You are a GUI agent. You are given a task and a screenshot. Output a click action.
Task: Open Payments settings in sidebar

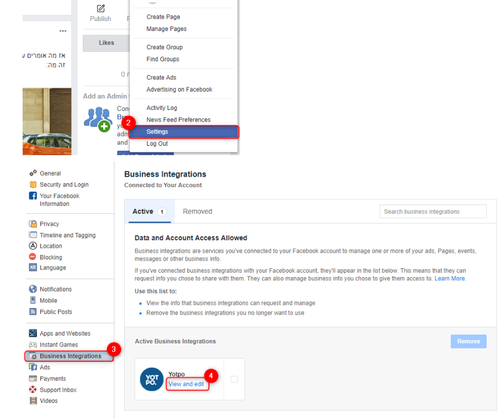(53, 378)
